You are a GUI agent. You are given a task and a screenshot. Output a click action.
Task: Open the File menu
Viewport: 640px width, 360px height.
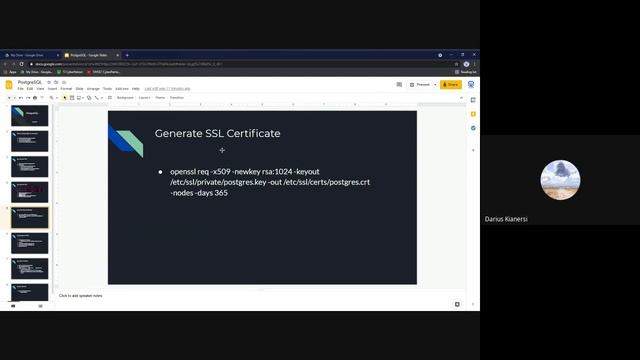click(20, 89)
